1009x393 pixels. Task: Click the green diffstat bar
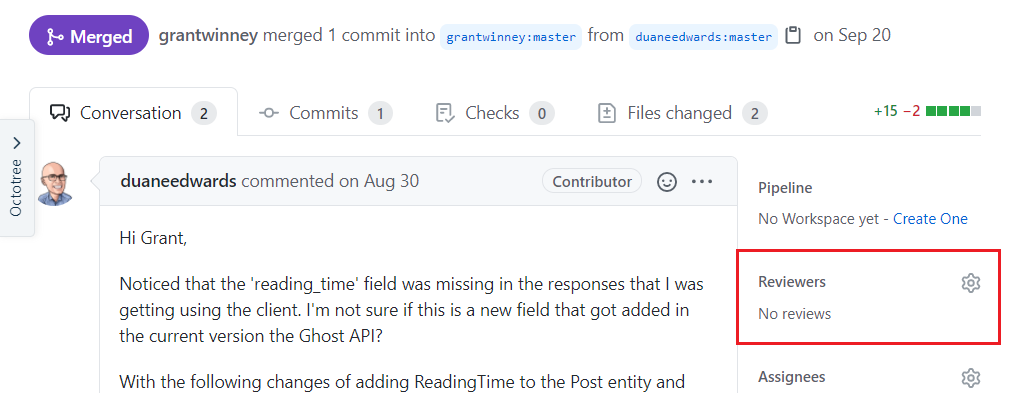point(953,111)
